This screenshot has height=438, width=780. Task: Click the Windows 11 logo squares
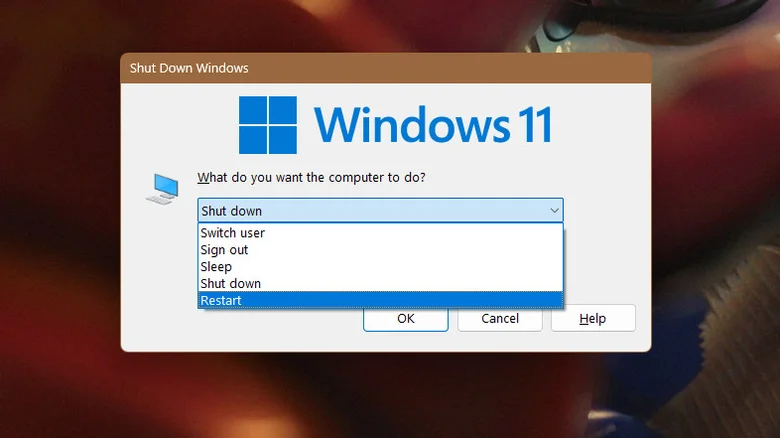coord(268,125)
